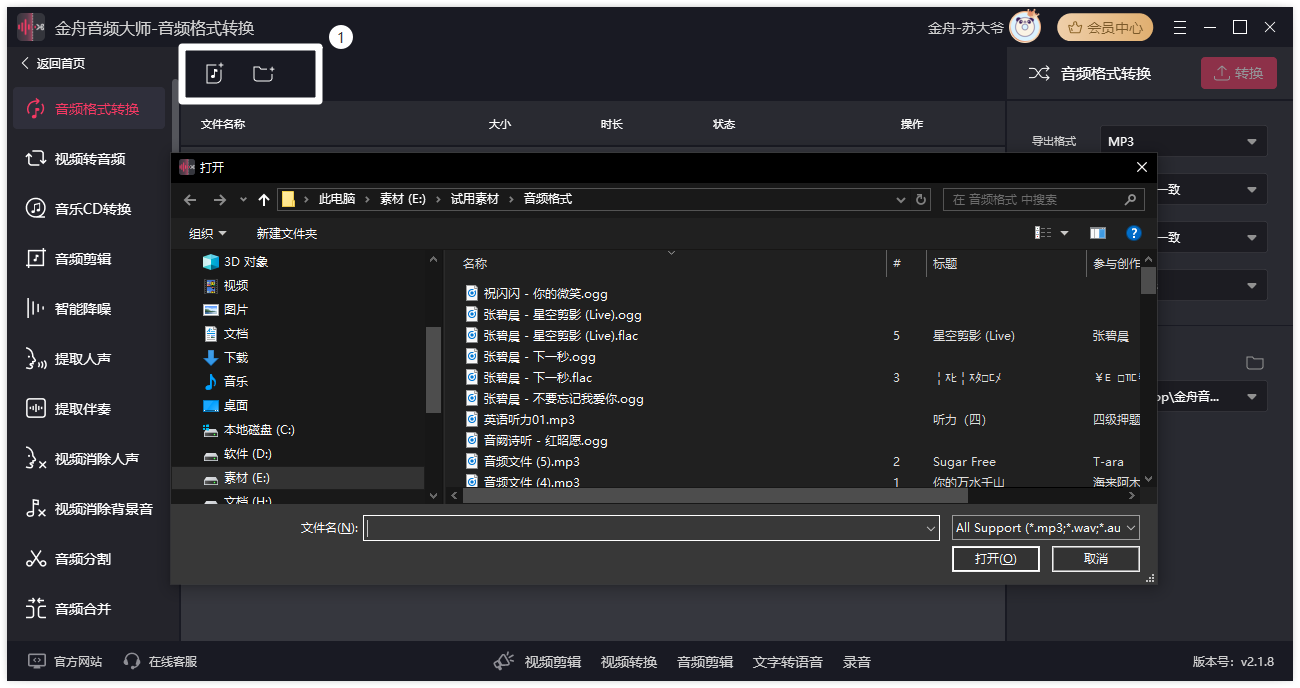The height and width of the screenshot is (688, 1300).
Task: Expand the 导出格式 MP3 dropdown
Action: click(1183, 142)
